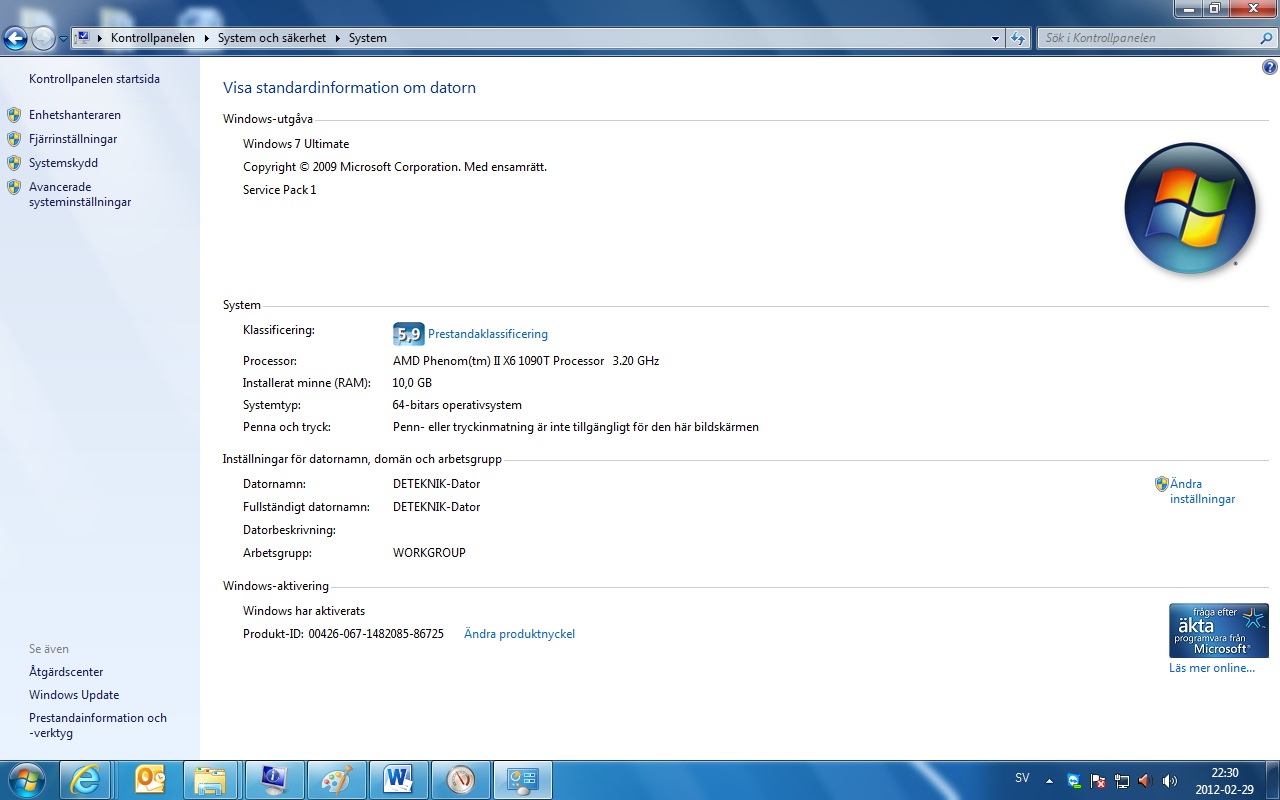The image size is (1280, 800).
Task: Refresh the page using address bar button
Action: pos(1018,38)
